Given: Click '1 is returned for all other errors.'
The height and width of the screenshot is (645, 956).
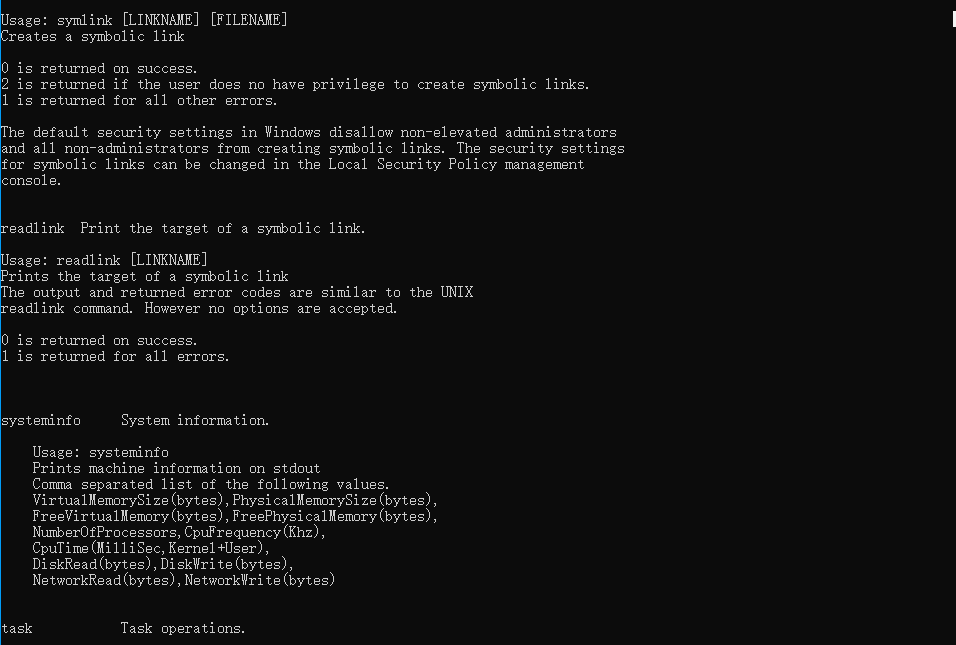Looking at the screenshot, I should [x=139, y=100].
